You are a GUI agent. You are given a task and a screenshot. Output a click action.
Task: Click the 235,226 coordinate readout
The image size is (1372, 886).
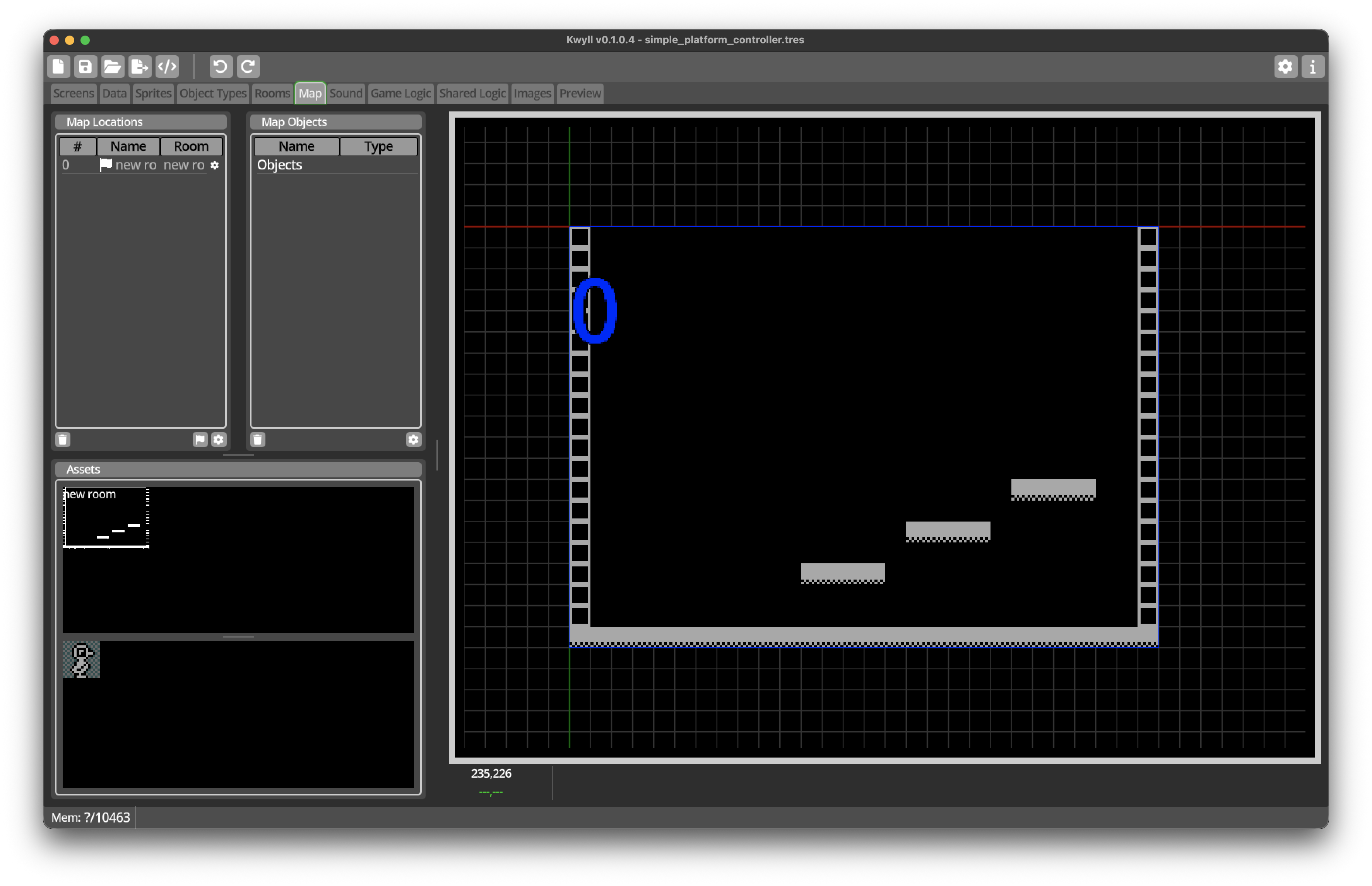point(491,773)
